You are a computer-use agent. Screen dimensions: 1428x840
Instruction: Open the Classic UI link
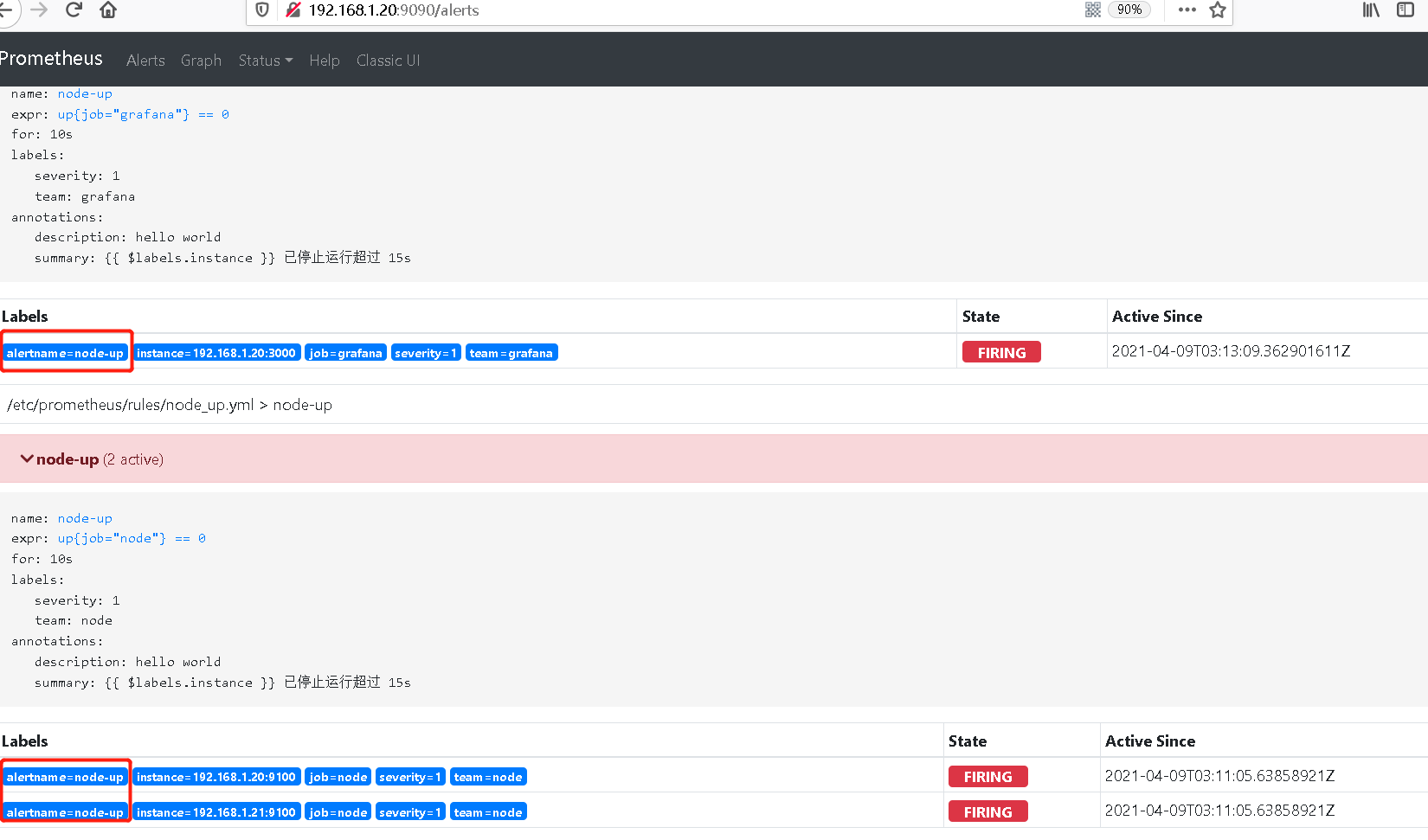coord(388,60)
